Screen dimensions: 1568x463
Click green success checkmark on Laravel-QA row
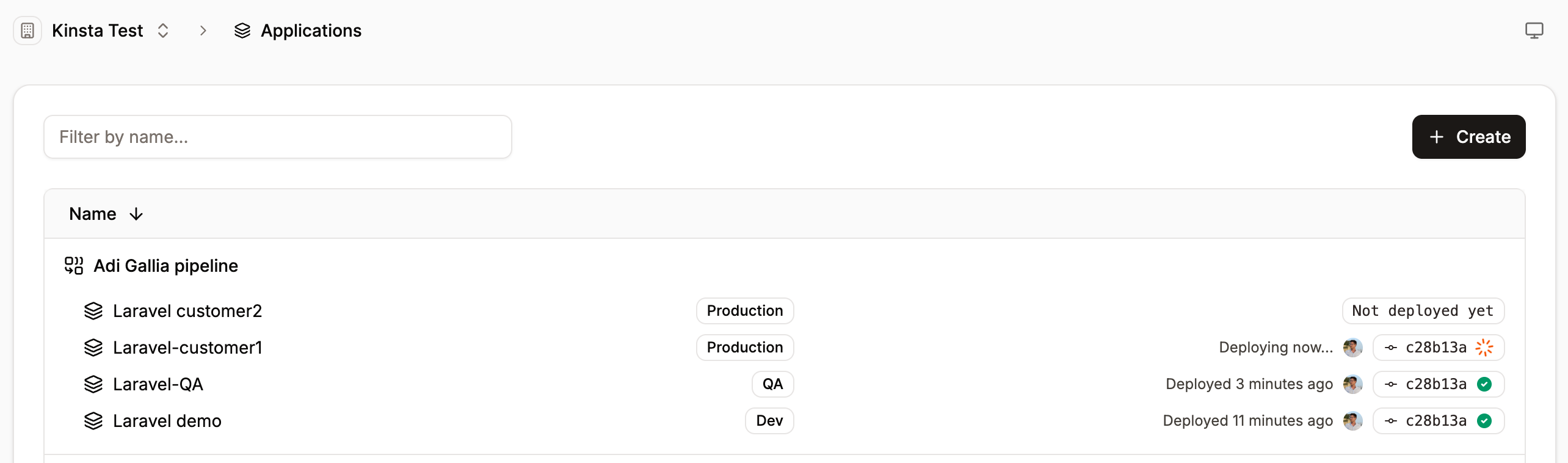click(1484, 384)
